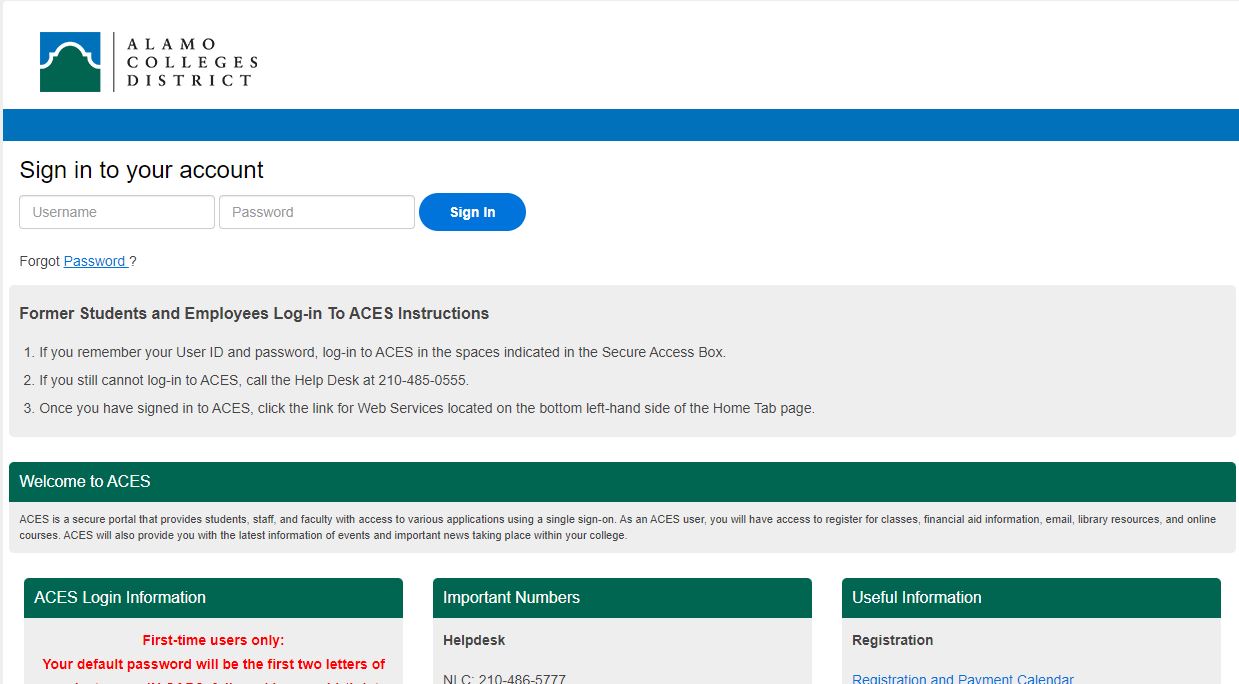Select instruction step three about Web Services
1239x684 pixels.
[x=426, y=408]
